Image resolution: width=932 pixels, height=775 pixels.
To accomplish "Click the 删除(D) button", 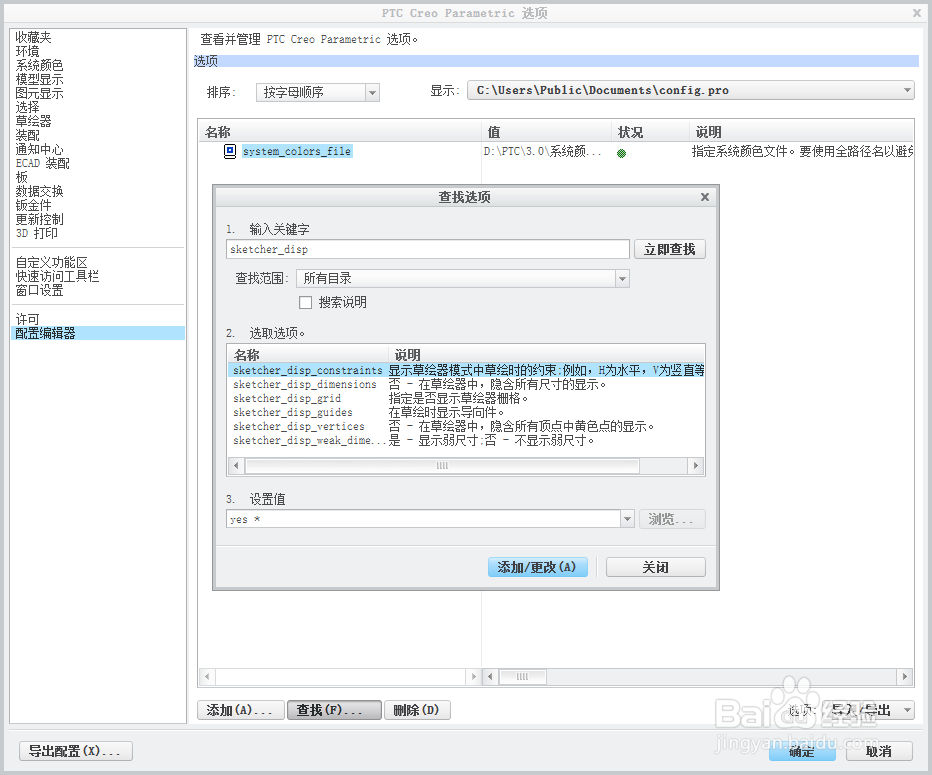I will [417, 710].
